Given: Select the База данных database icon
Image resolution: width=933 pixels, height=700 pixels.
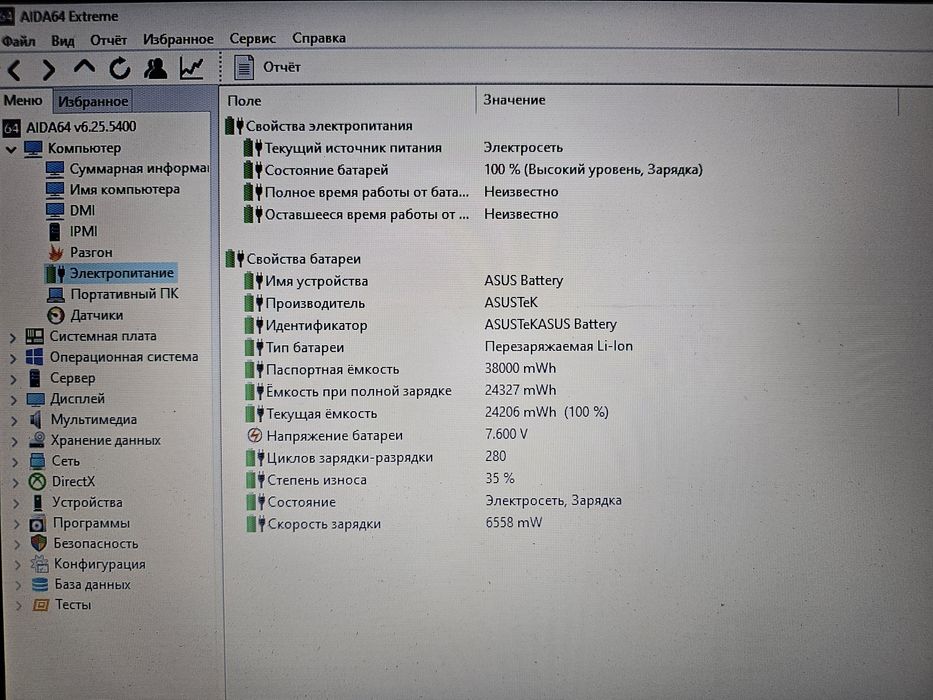Looking at the screenshot, I should [x=40, y=585].
